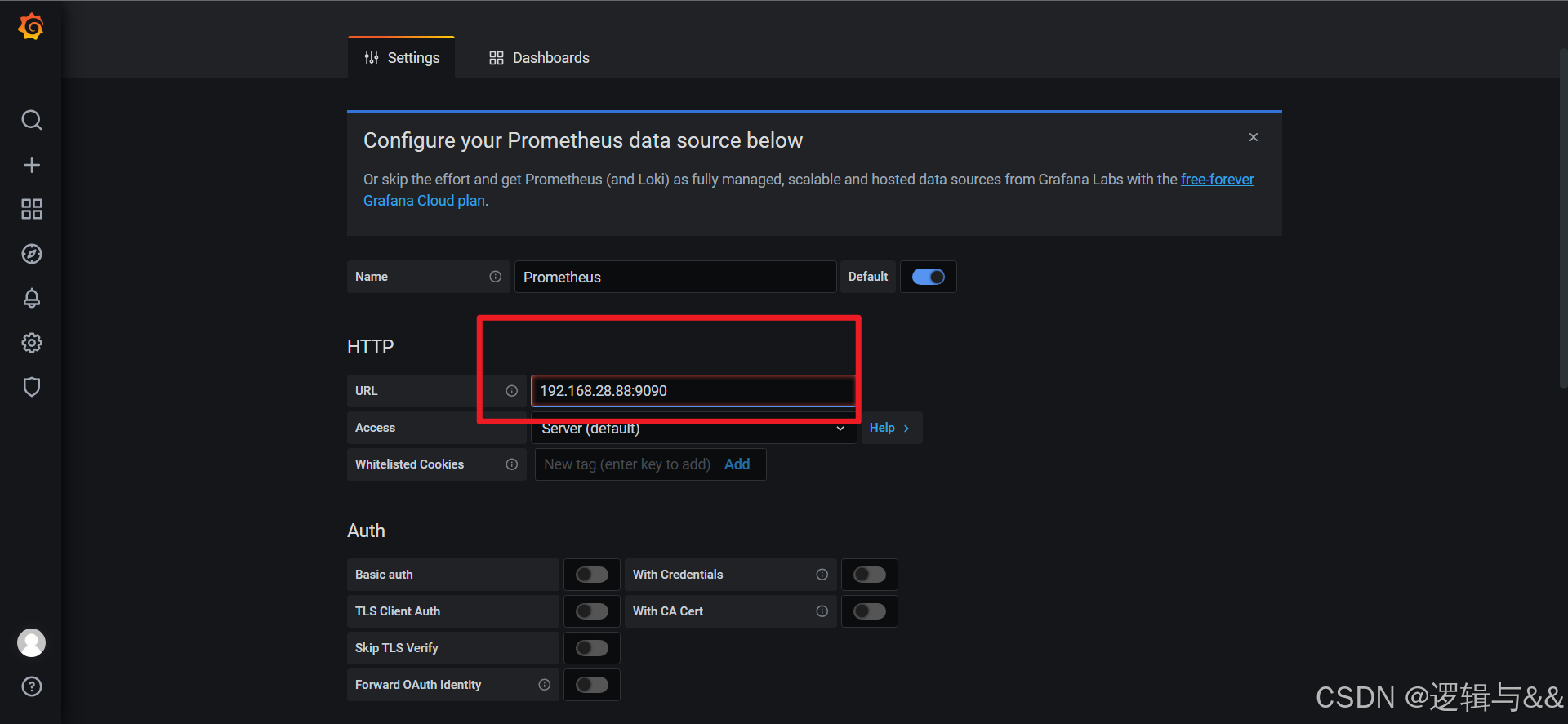
Task: Enable the Skip TLS Verify toggle
Action: (x=592, y=648)
